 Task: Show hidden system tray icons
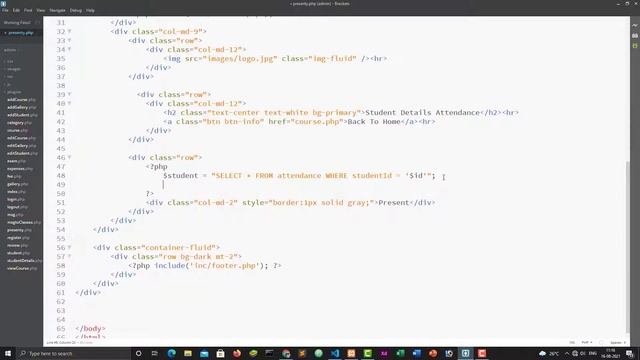pos(567,353)
